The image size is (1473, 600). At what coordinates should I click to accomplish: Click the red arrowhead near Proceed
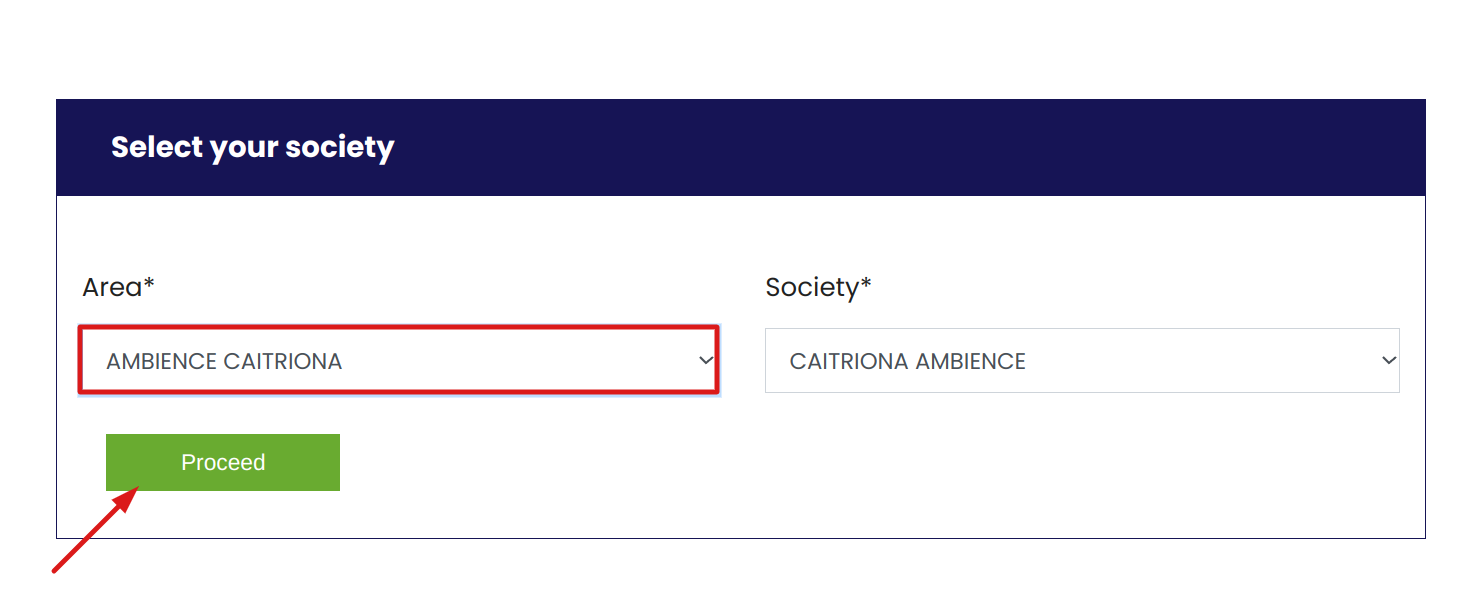[x=128, y=497]
